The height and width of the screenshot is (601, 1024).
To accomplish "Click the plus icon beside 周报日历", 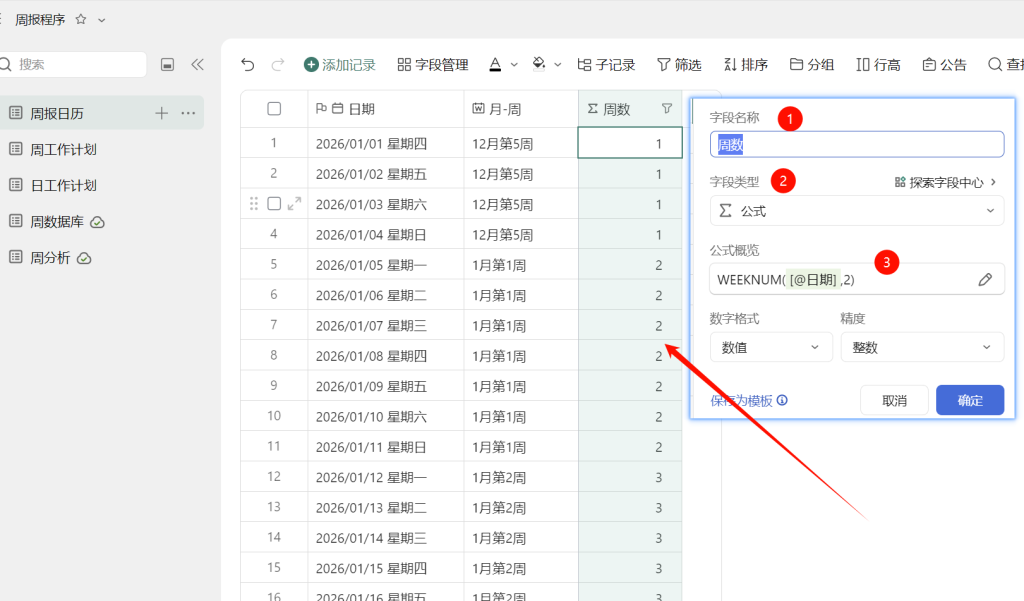I will coord(161,113).
